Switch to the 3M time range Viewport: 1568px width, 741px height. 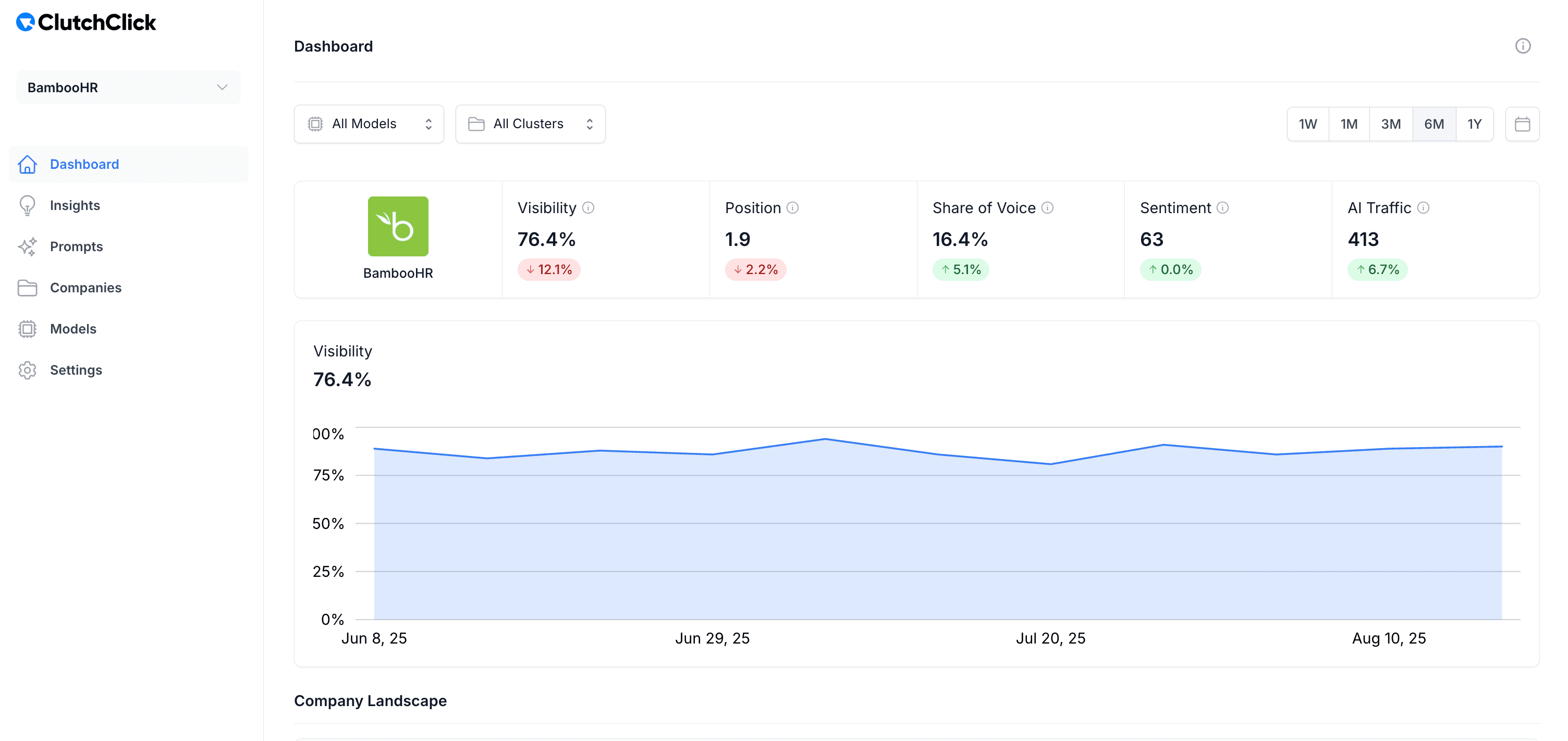[x=1391, y=123]
